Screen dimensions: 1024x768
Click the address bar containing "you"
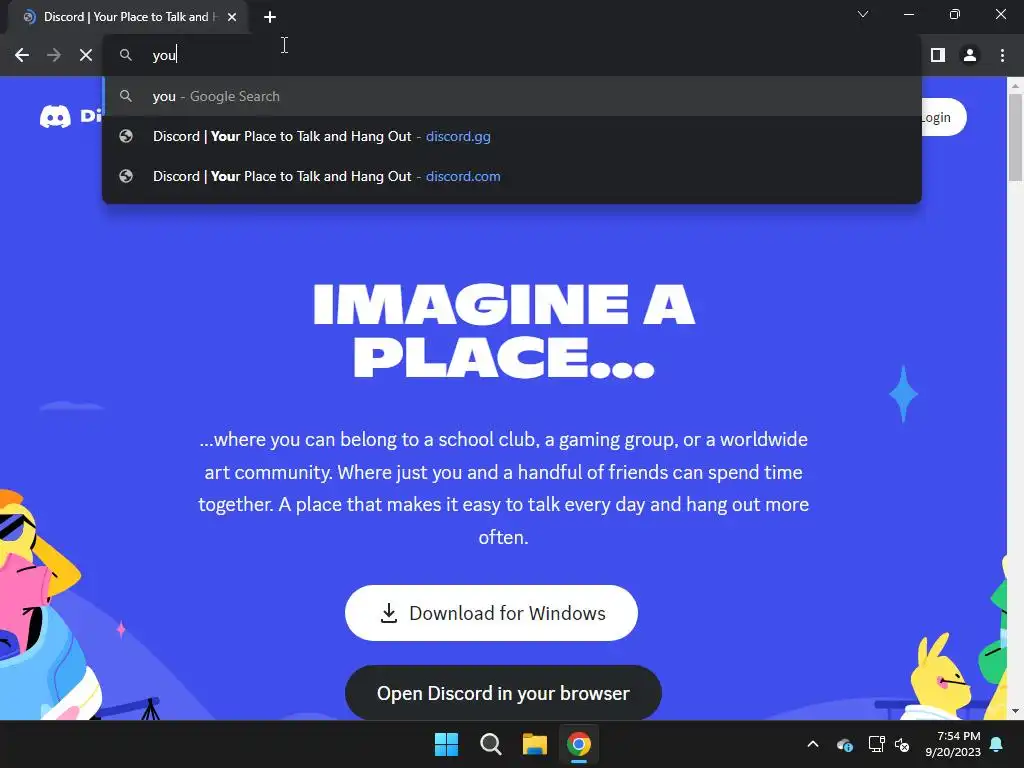point(511,56)
